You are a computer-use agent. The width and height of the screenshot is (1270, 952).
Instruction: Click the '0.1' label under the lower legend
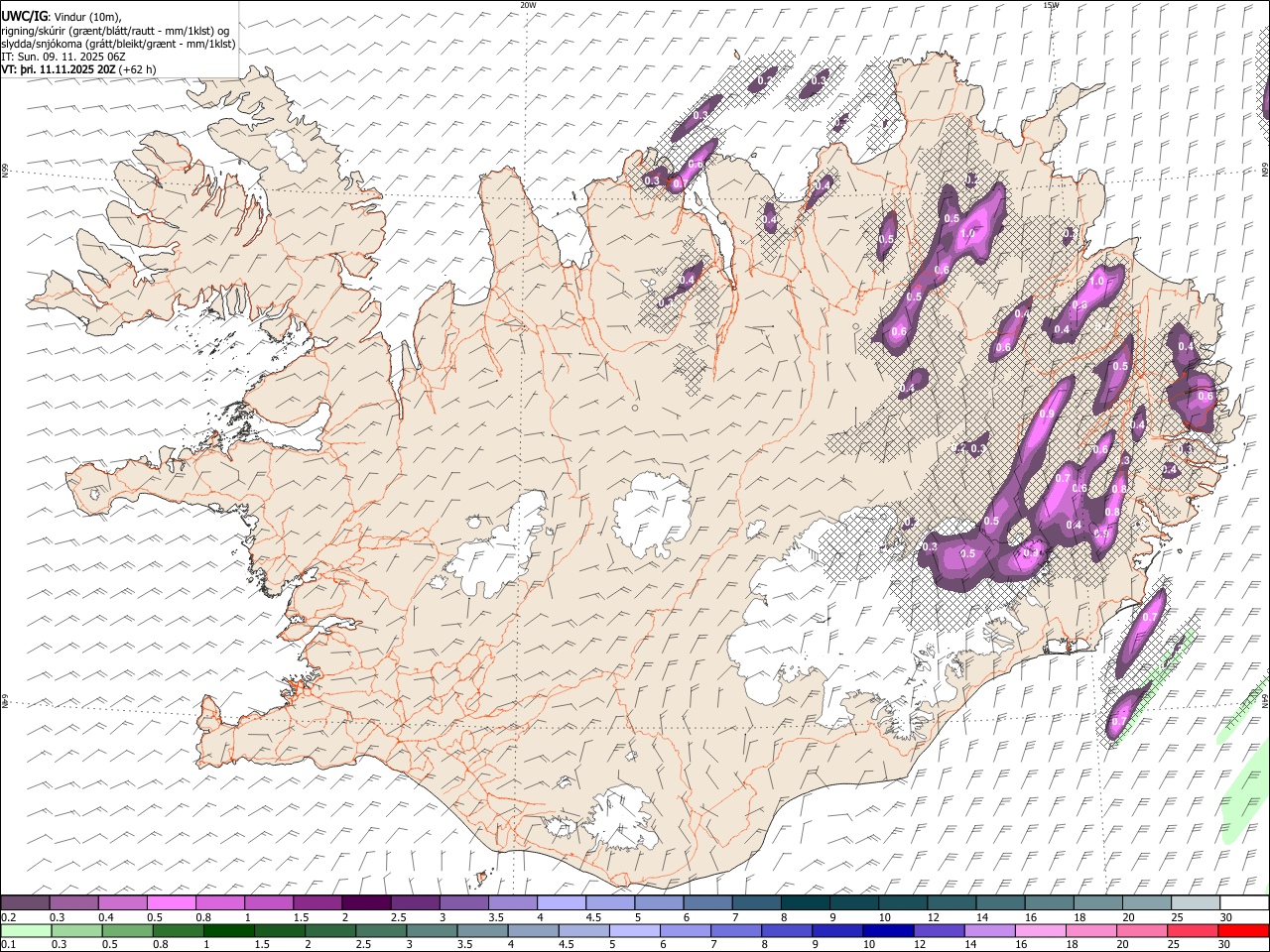7,945
